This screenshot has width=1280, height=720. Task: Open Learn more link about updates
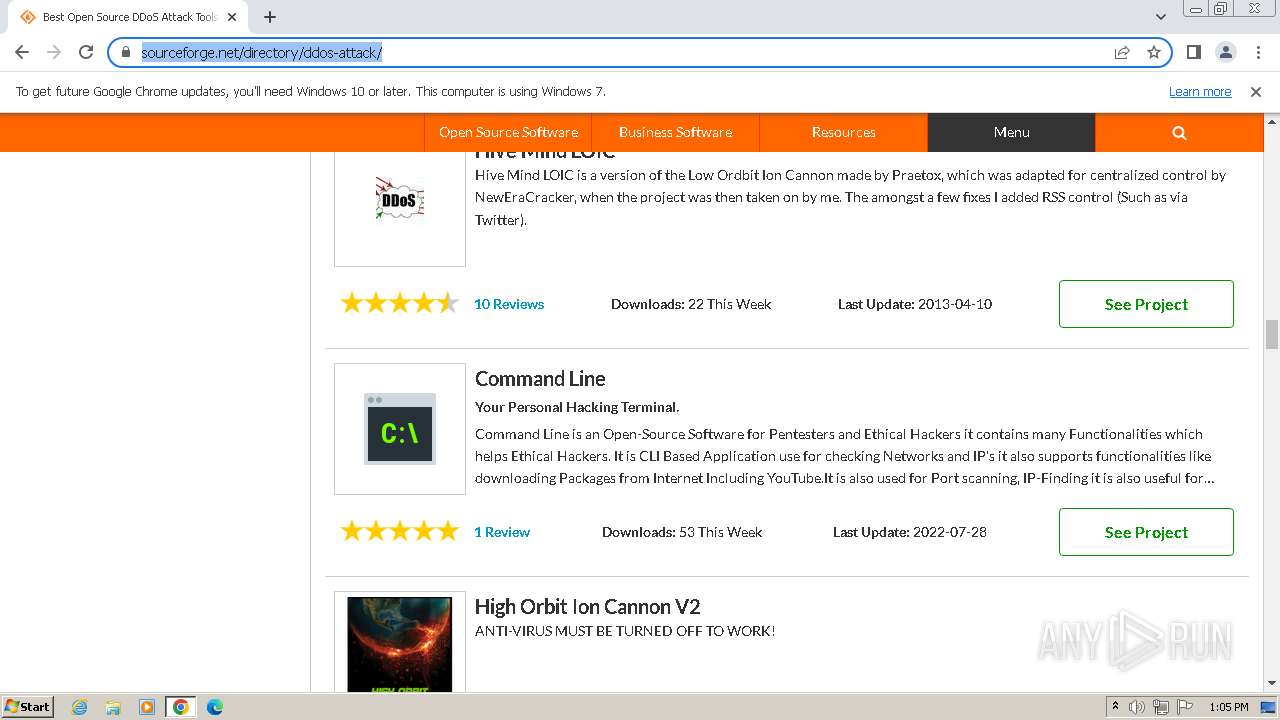point(1200,91)
